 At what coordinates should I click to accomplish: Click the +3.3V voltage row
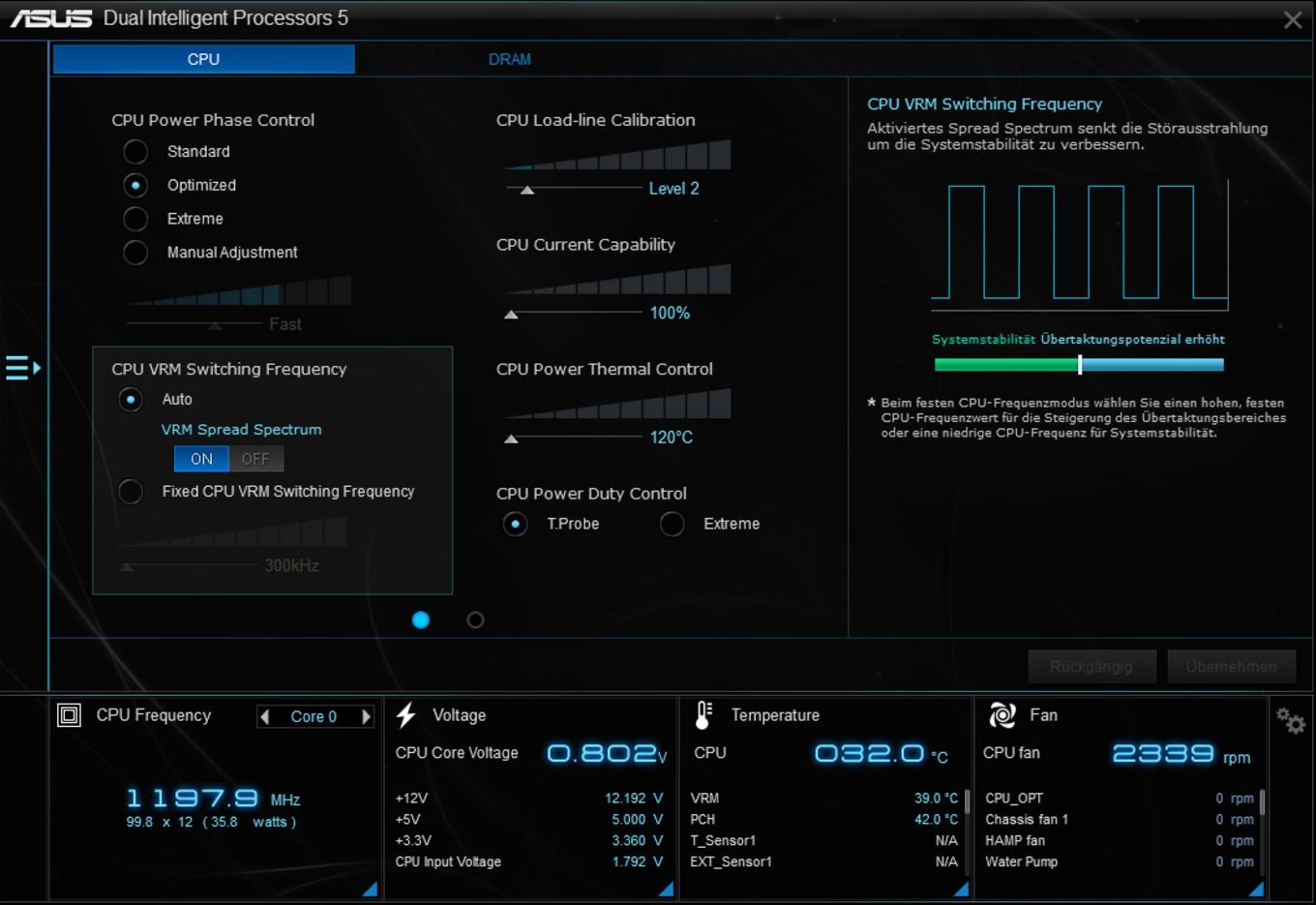[529, 841]
